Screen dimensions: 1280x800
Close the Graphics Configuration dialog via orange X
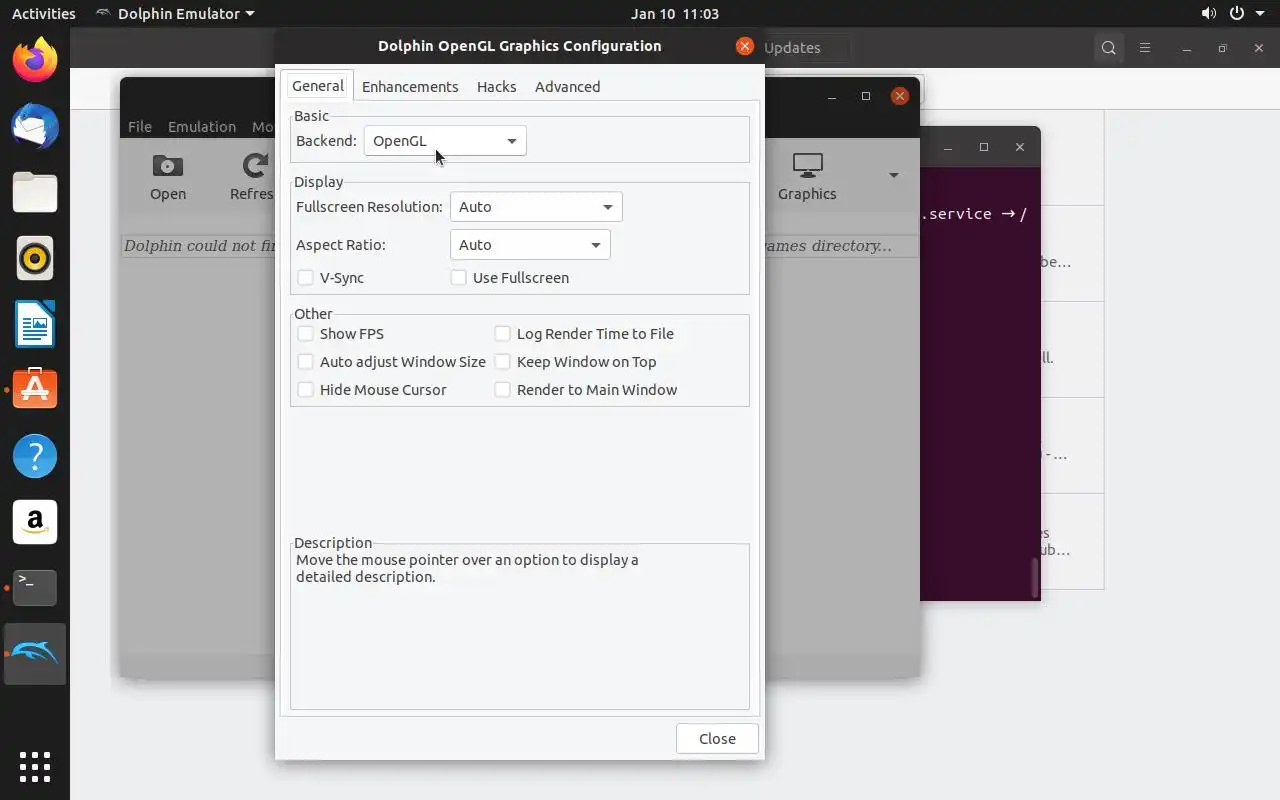pos(744,46)
